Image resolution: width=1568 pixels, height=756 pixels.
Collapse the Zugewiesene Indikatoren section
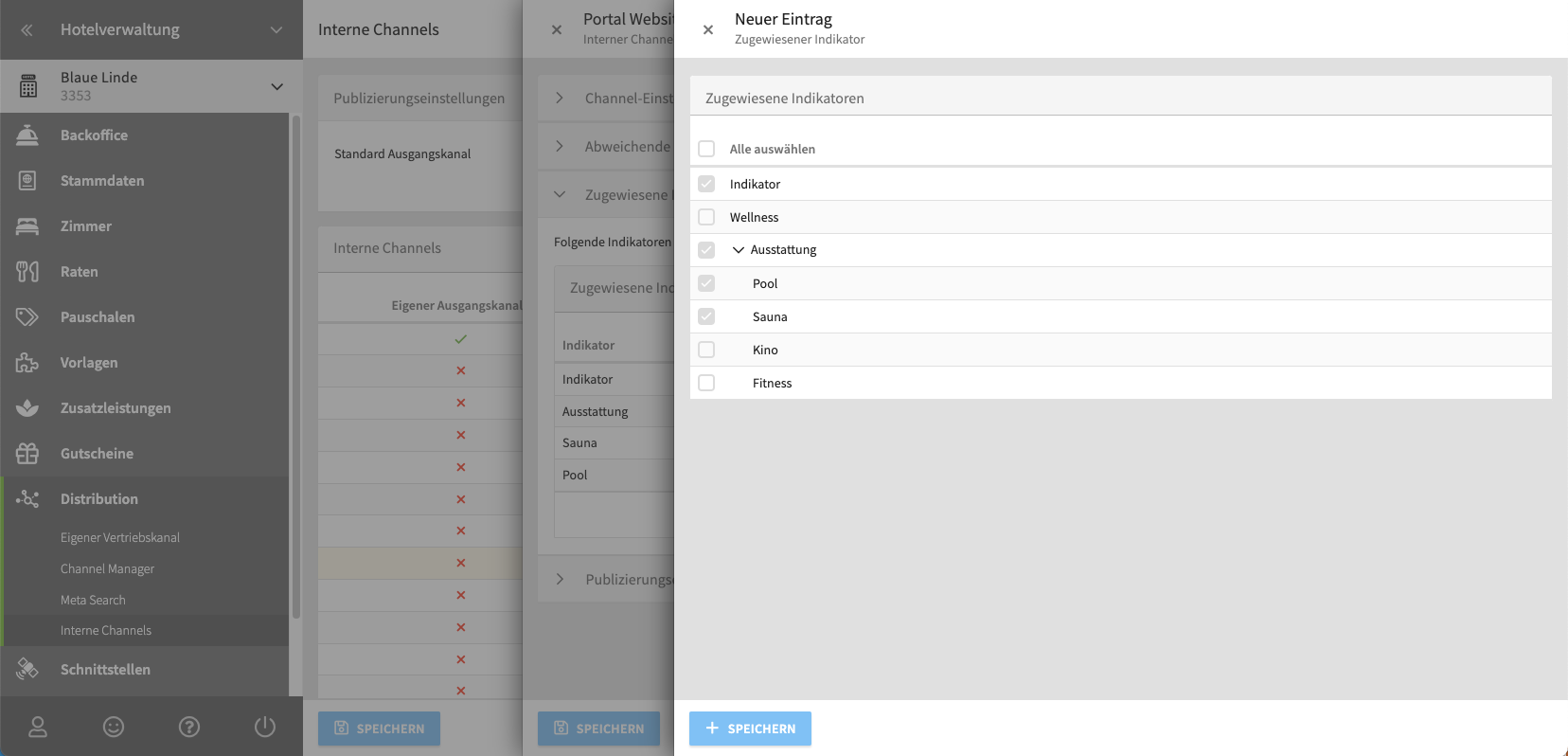(x=560, y=194)
